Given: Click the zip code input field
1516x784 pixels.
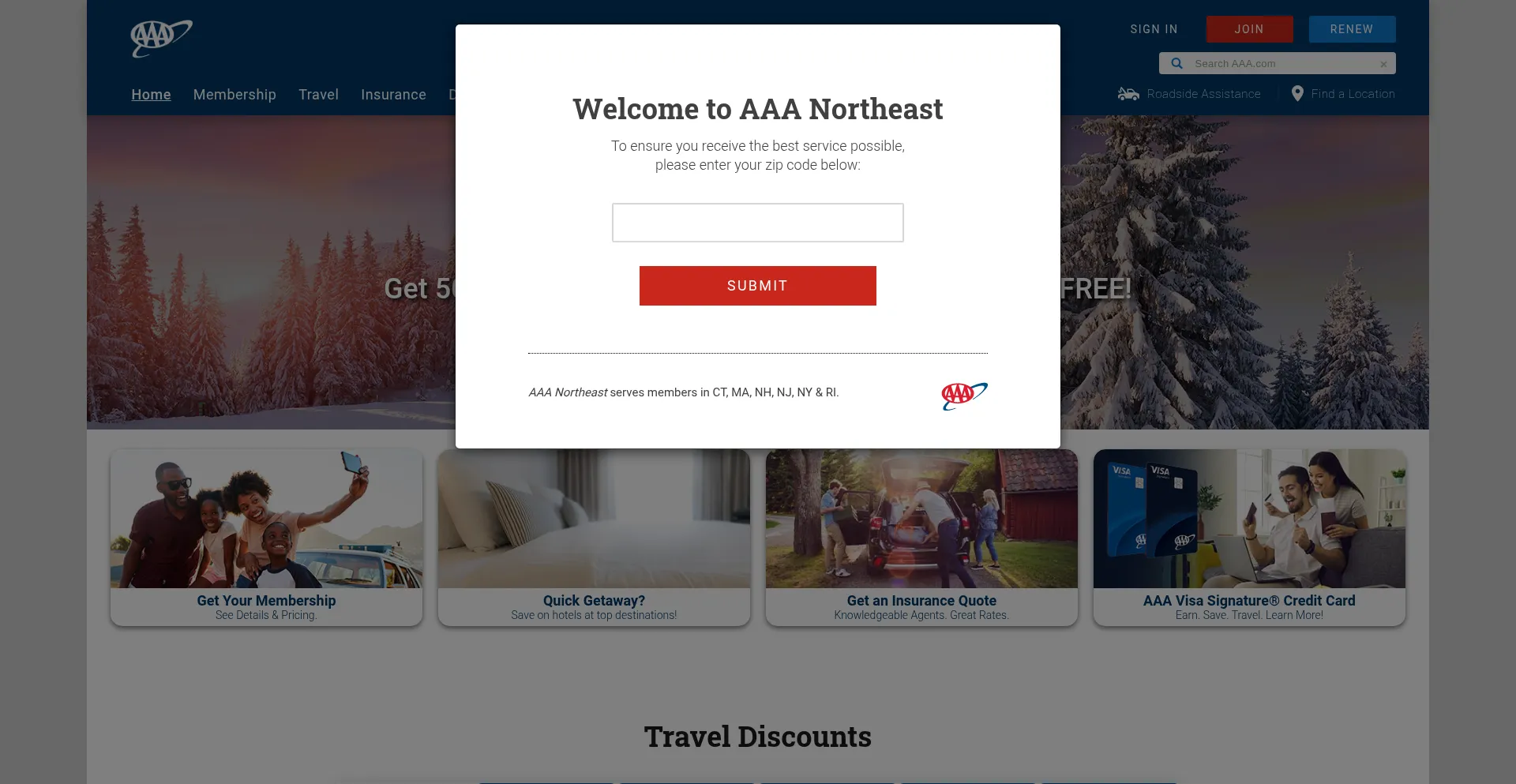Looking at the screenshot, I should (758, 223).
